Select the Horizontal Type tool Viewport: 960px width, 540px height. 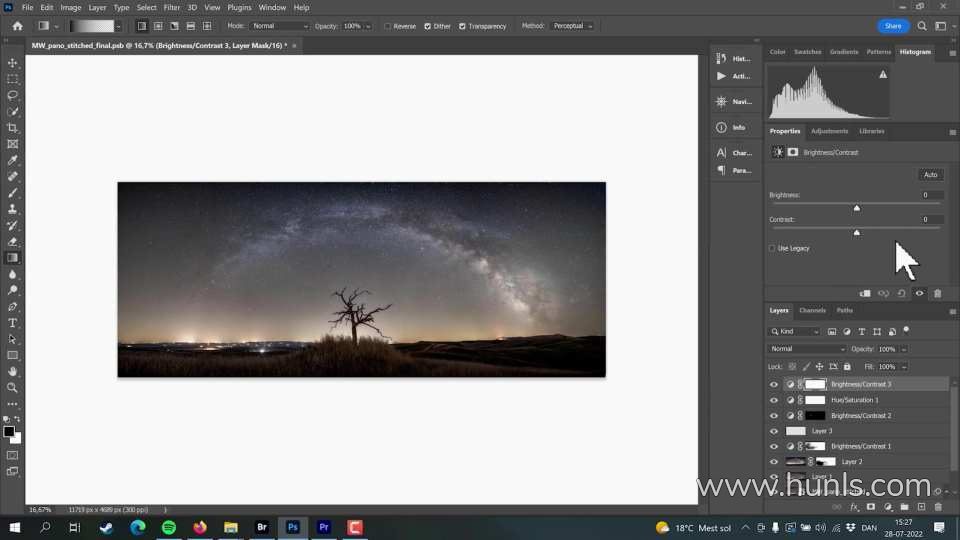[12, 323]
